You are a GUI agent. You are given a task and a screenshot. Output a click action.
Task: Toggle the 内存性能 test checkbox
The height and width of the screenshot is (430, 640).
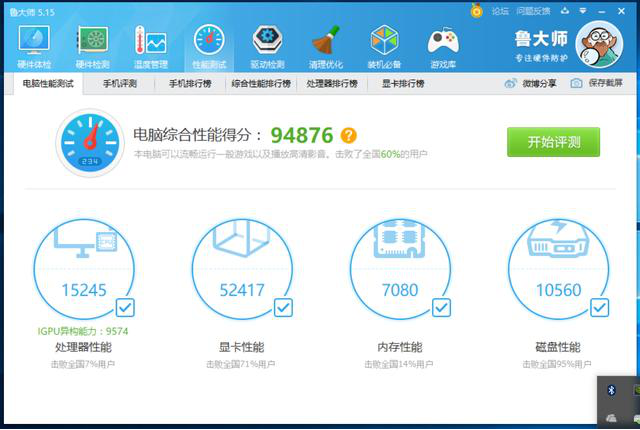coord(441,307)
